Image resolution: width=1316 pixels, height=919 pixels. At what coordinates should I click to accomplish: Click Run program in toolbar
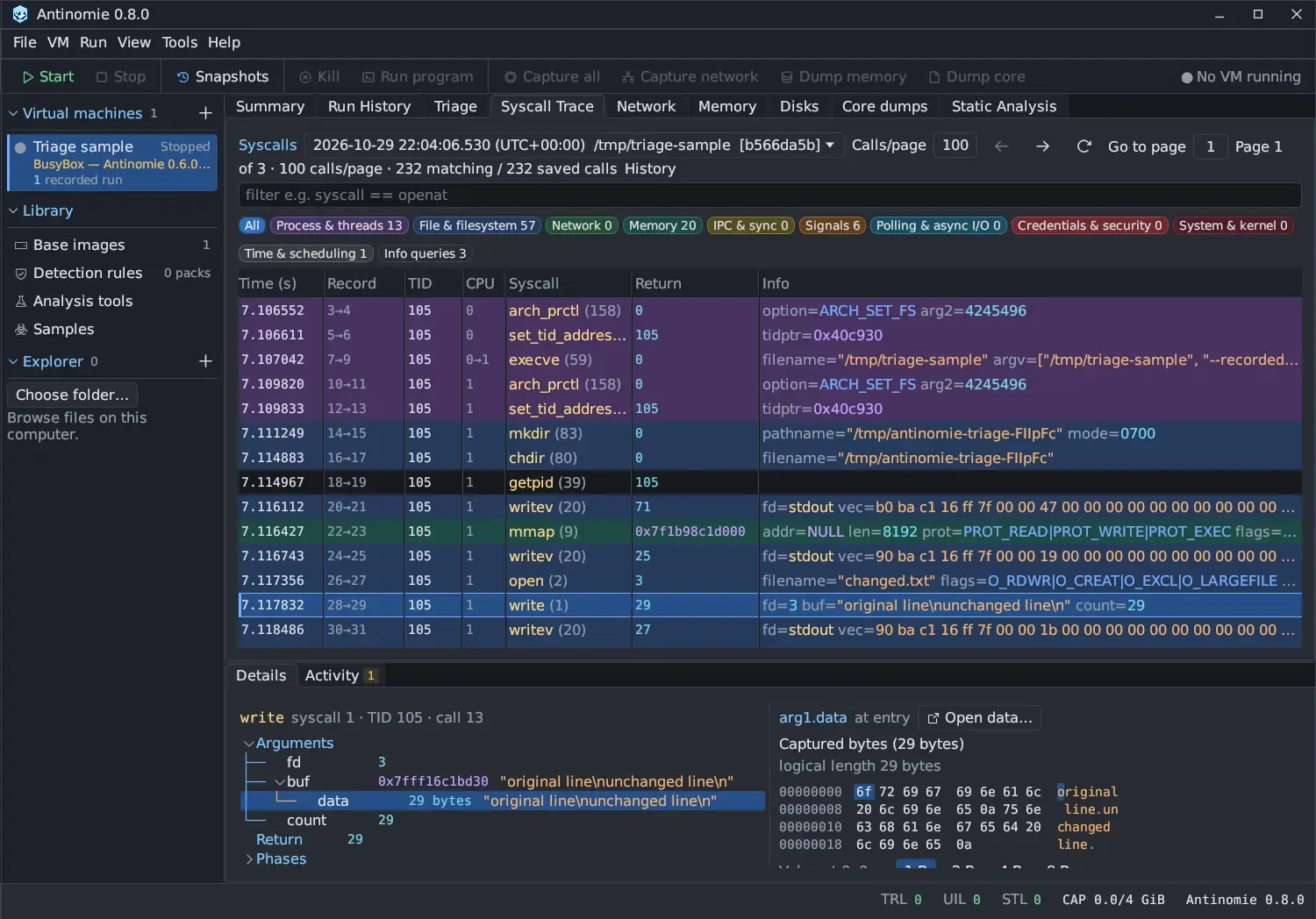click(418, 77)
